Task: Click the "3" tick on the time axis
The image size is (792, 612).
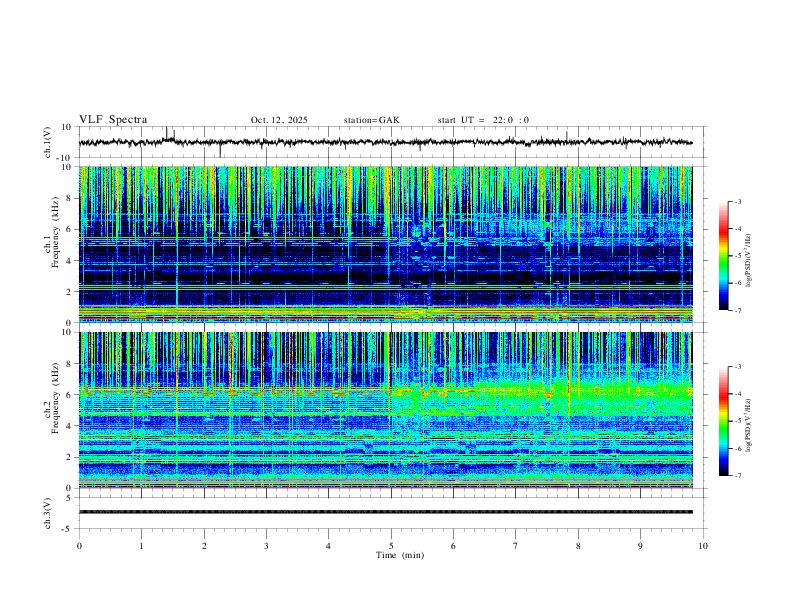Action: pos(266,546)
